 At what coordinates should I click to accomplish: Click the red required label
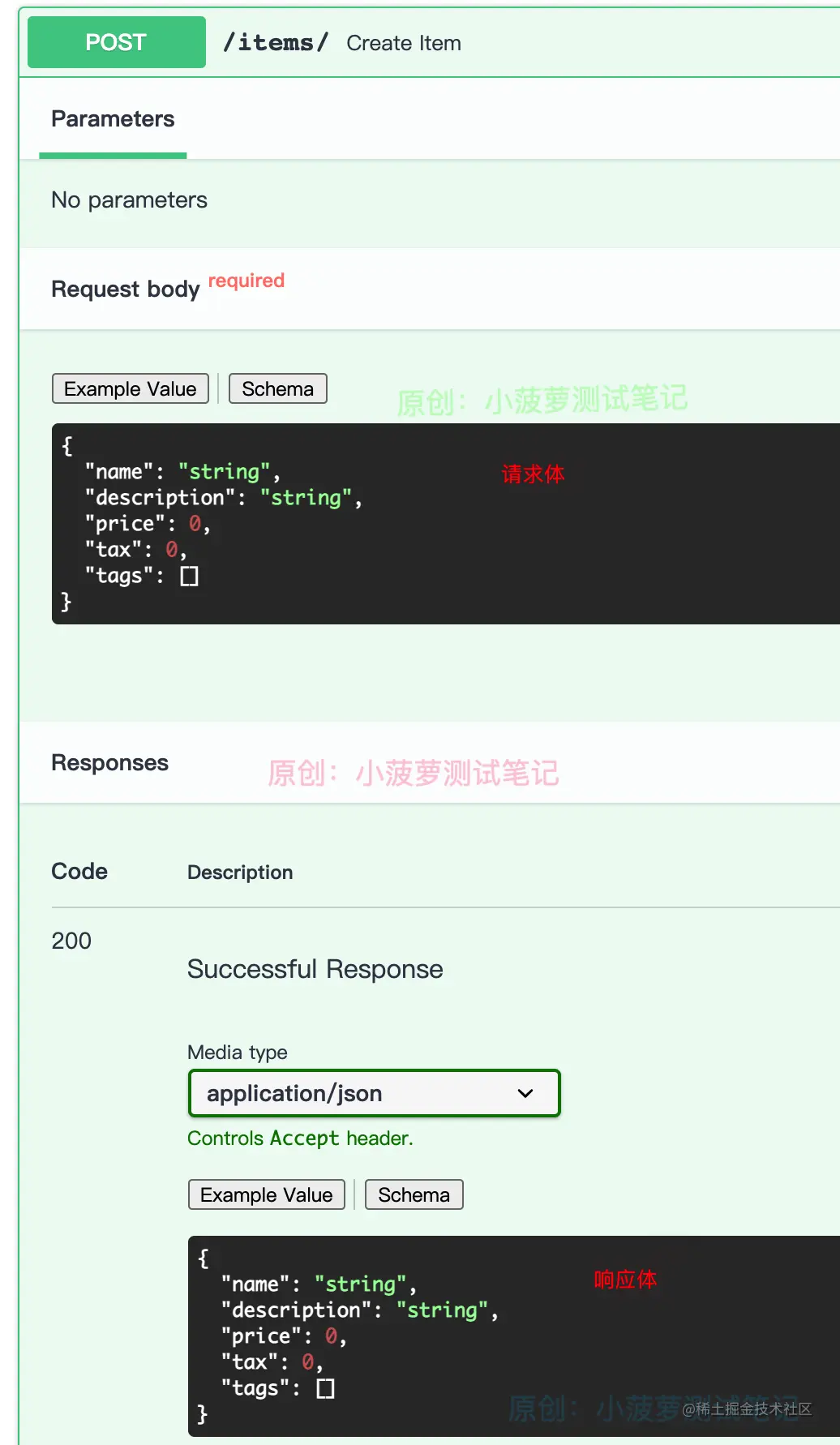[246, 281]
